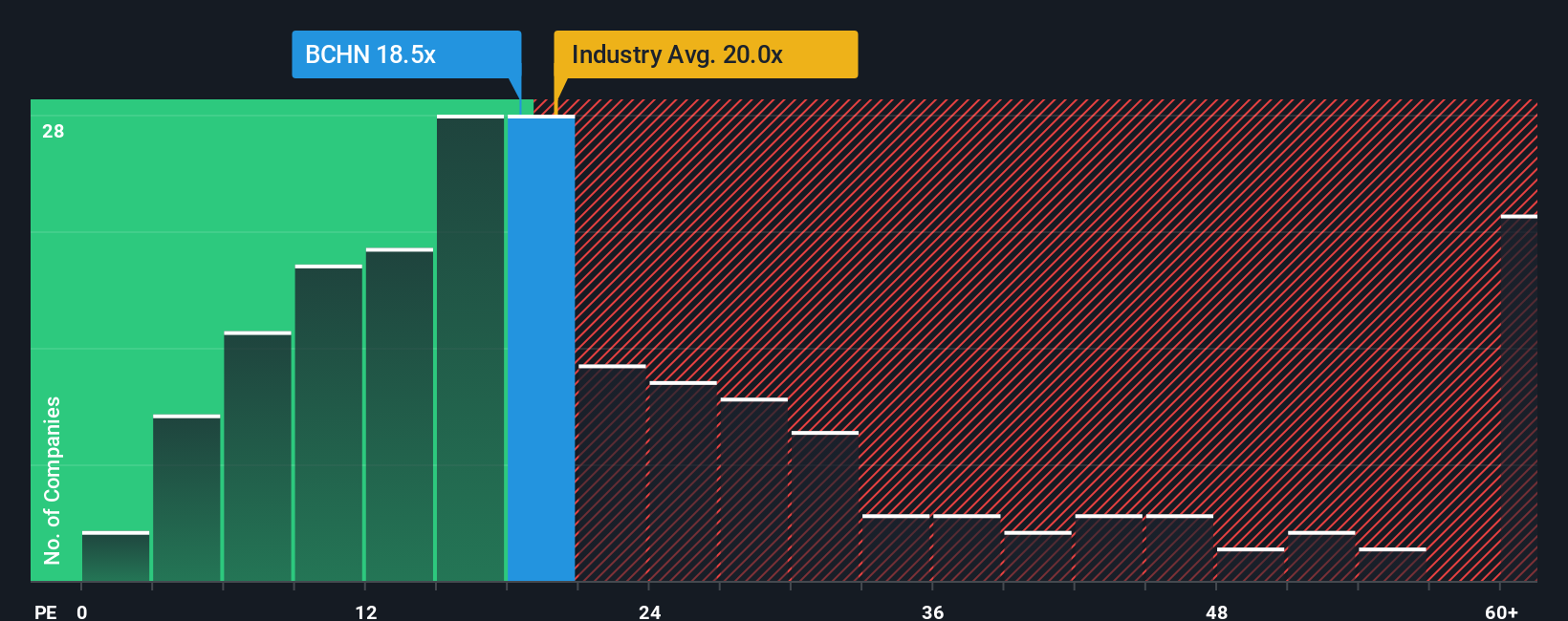Select the tallest dark green bar beside blue bar
The height and width of the screenshot is (621, 1568).
[x=470, y=349]
